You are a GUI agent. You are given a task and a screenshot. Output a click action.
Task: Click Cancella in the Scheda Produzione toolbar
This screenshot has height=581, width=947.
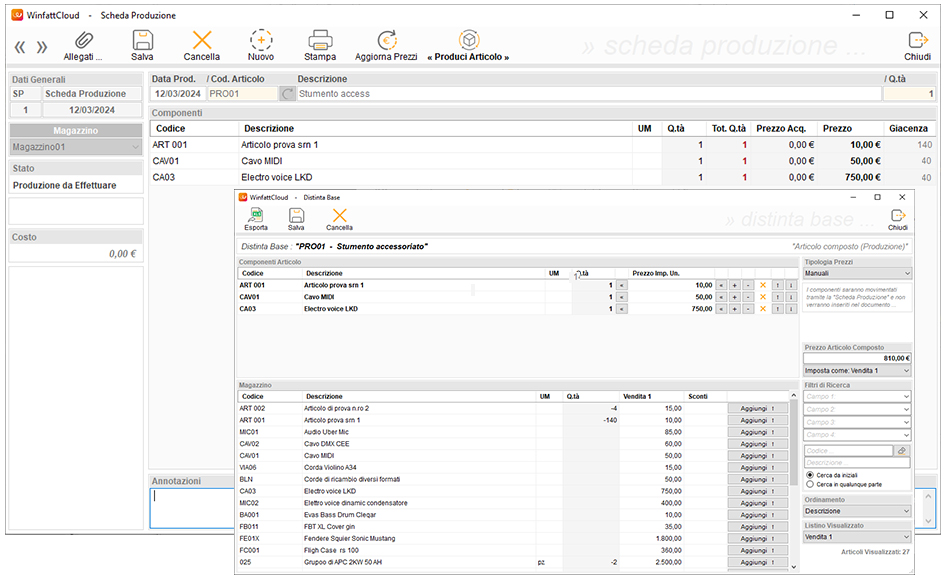202,46
